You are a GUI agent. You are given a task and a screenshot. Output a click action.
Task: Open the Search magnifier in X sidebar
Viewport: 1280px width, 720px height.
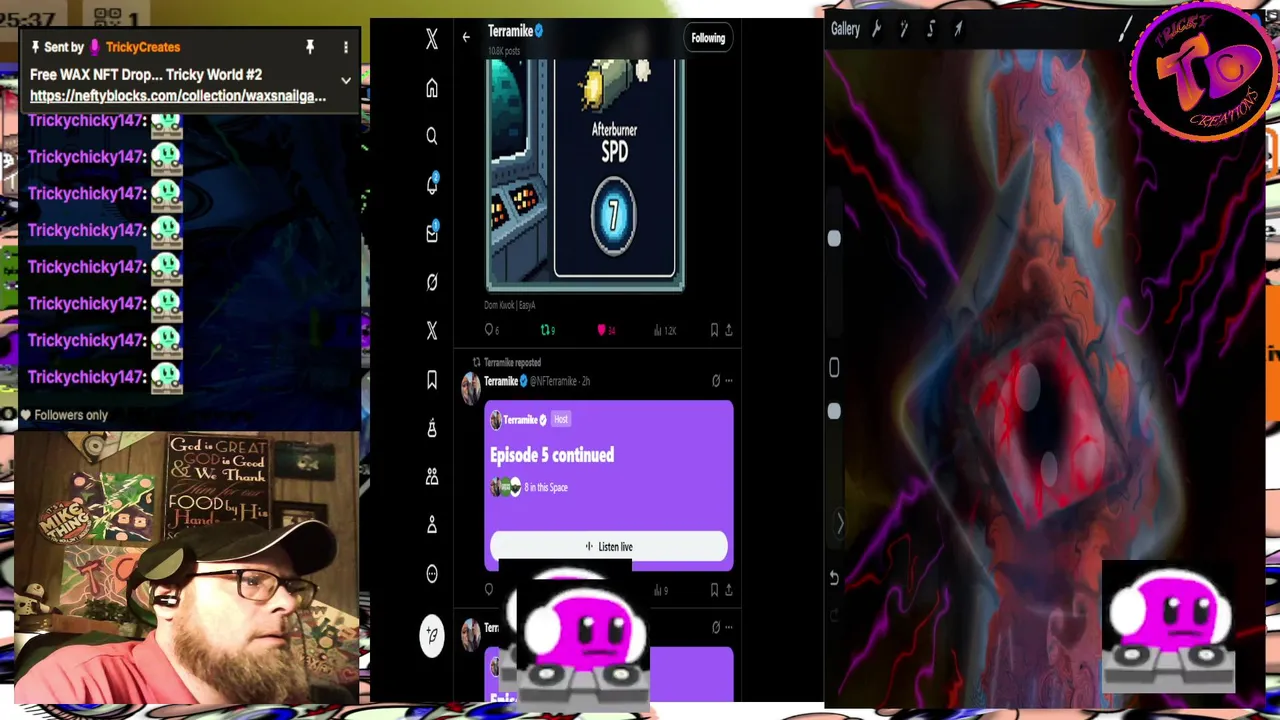432,136
